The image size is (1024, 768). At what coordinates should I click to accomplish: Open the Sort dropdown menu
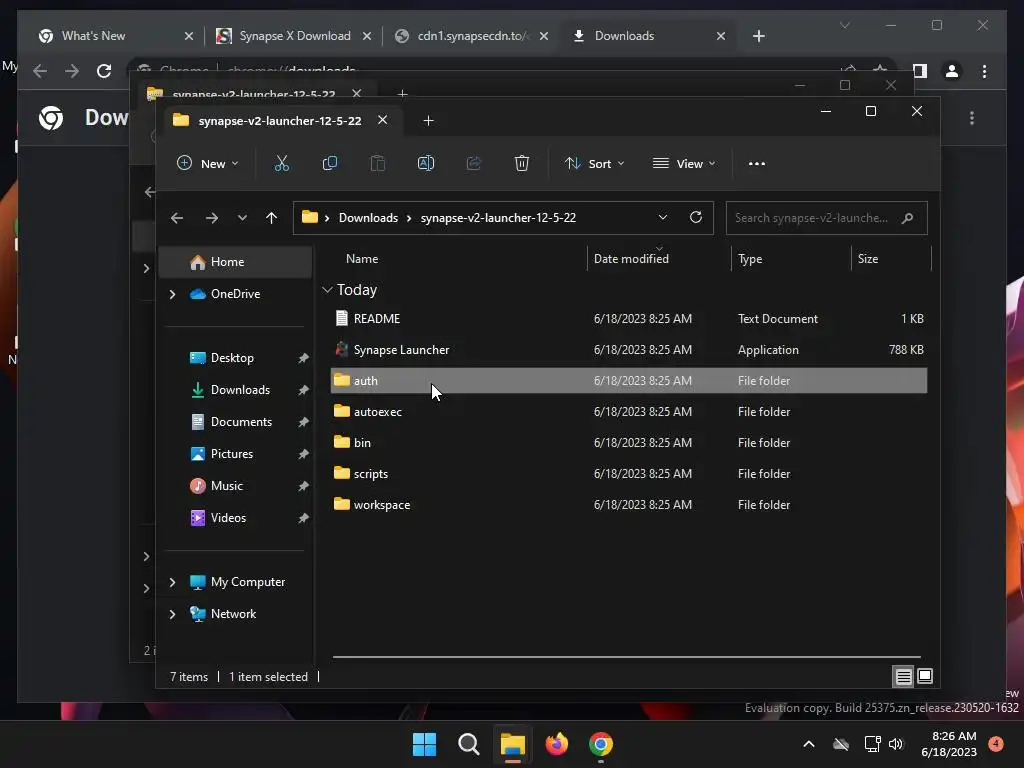(594, 163)
